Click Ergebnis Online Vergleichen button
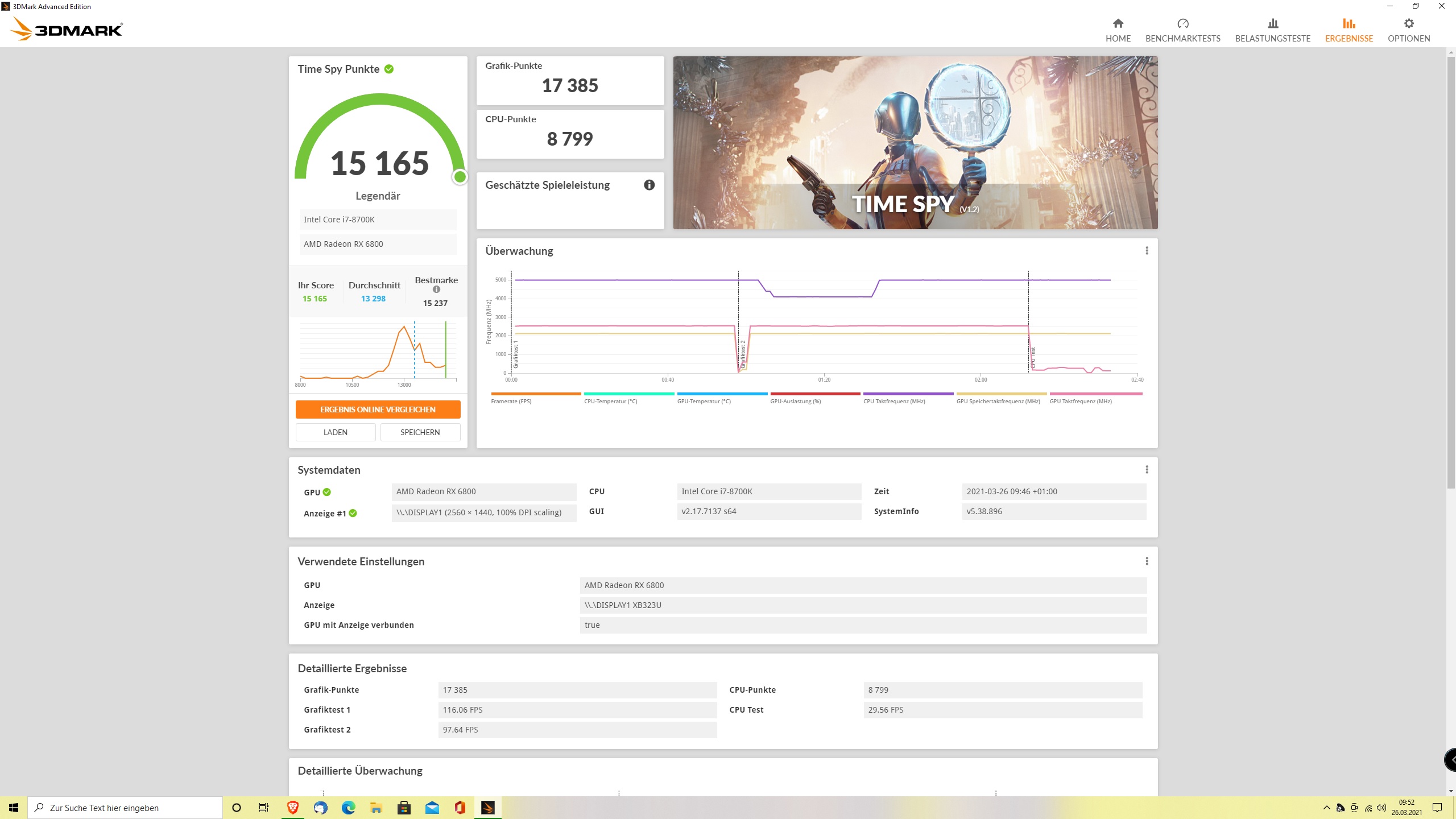 tap(378, 409)
